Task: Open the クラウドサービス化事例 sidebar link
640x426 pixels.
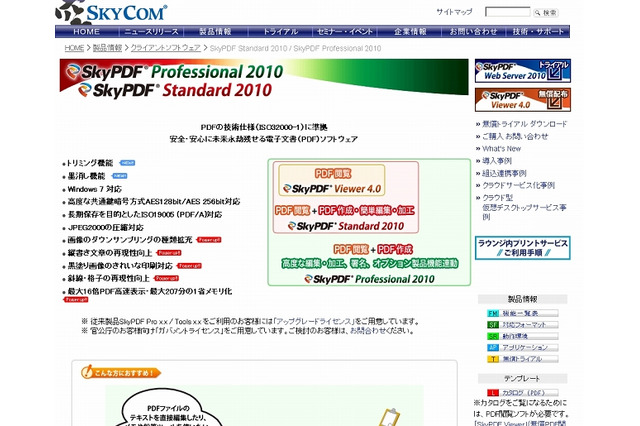Action: click(518, 185)
